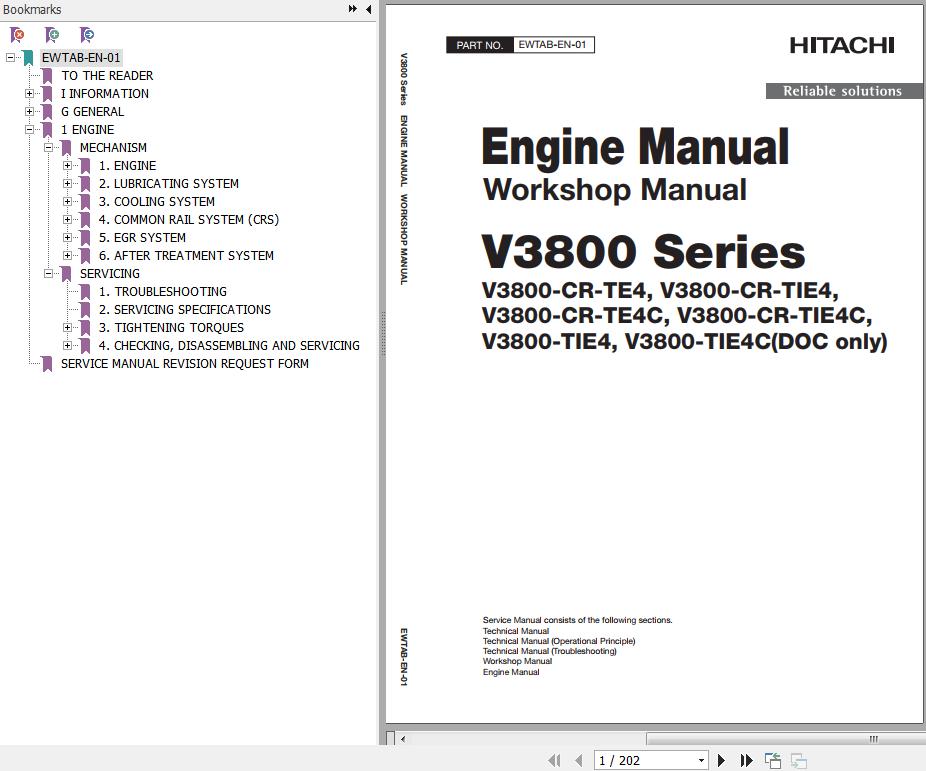The height and width of the screenshot is (771, 926).
Task: Open 4. COMMON RAIL SYSTEM (CRS) label
Action: (x=189, y=220)
